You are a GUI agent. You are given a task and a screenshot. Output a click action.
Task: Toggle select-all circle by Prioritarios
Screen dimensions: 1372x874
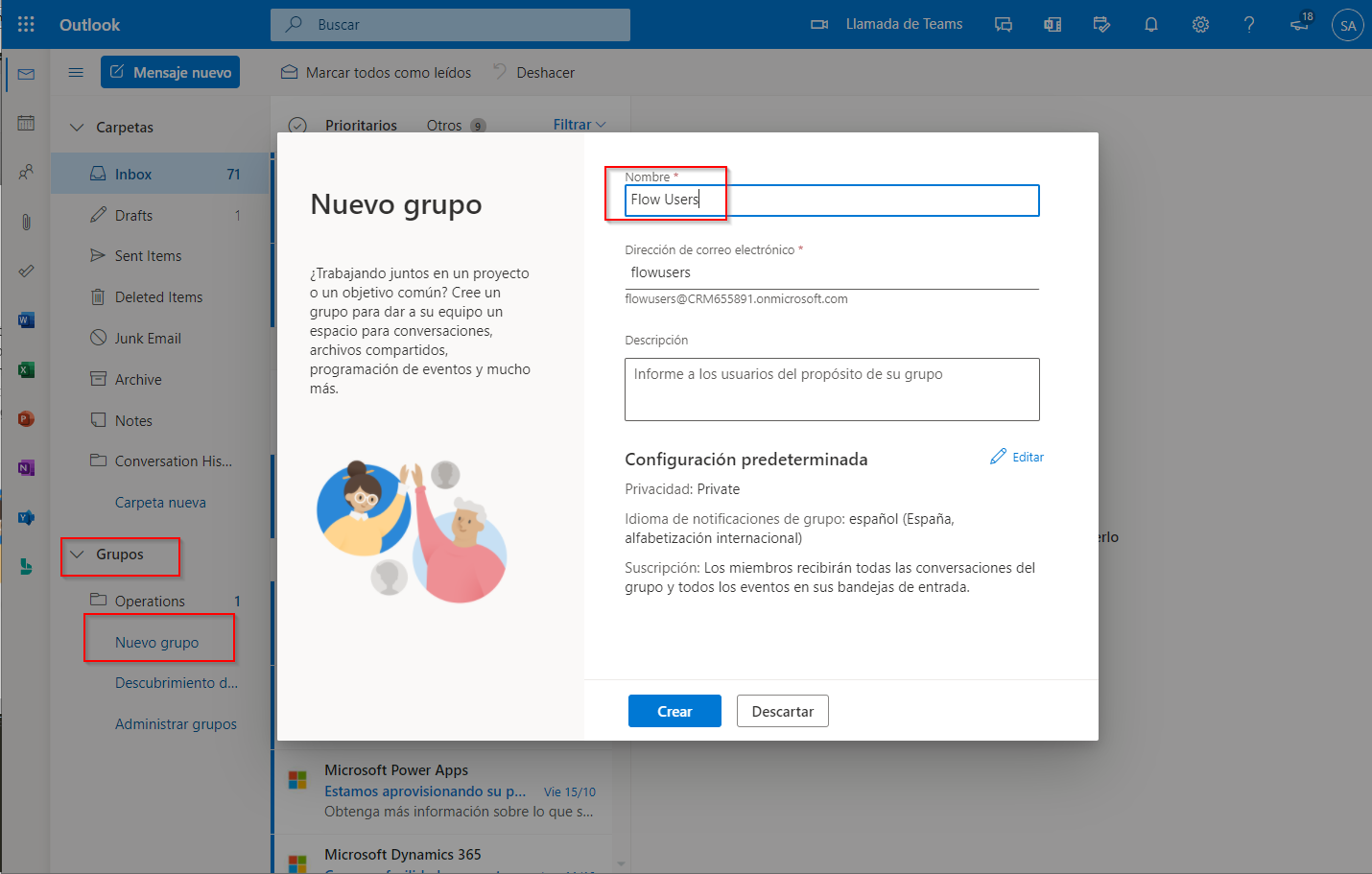297,126
